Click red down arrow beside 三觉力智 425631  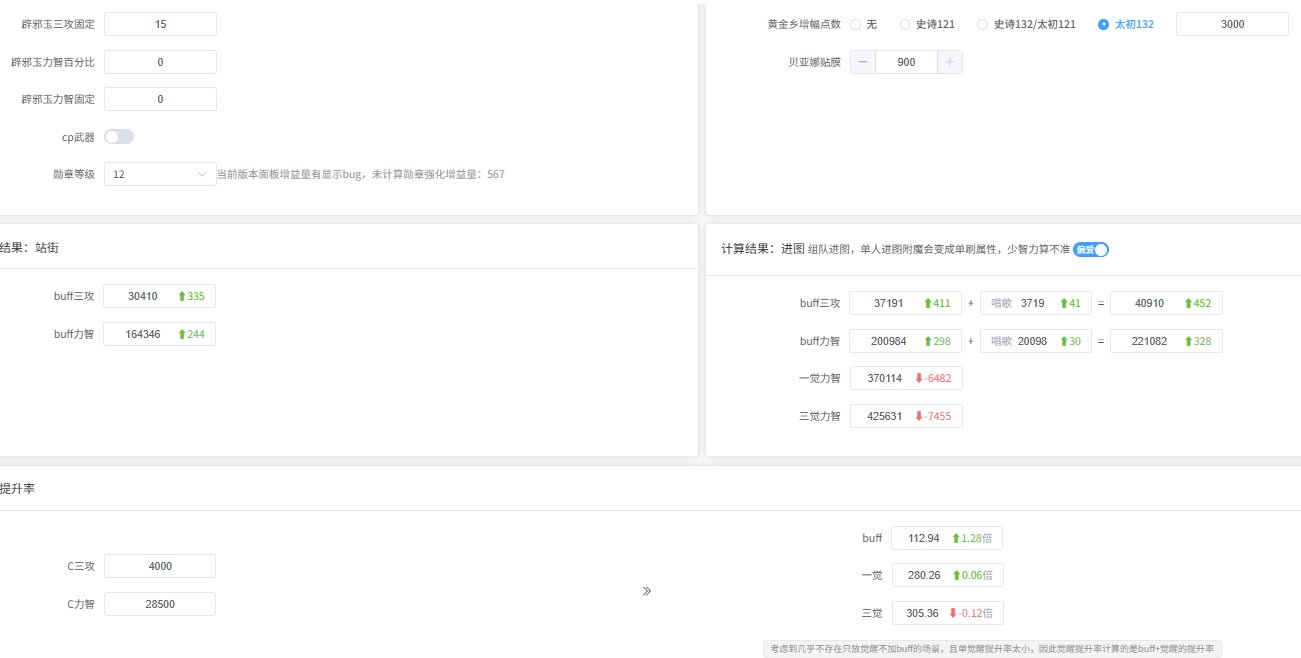tap(919, 416)
